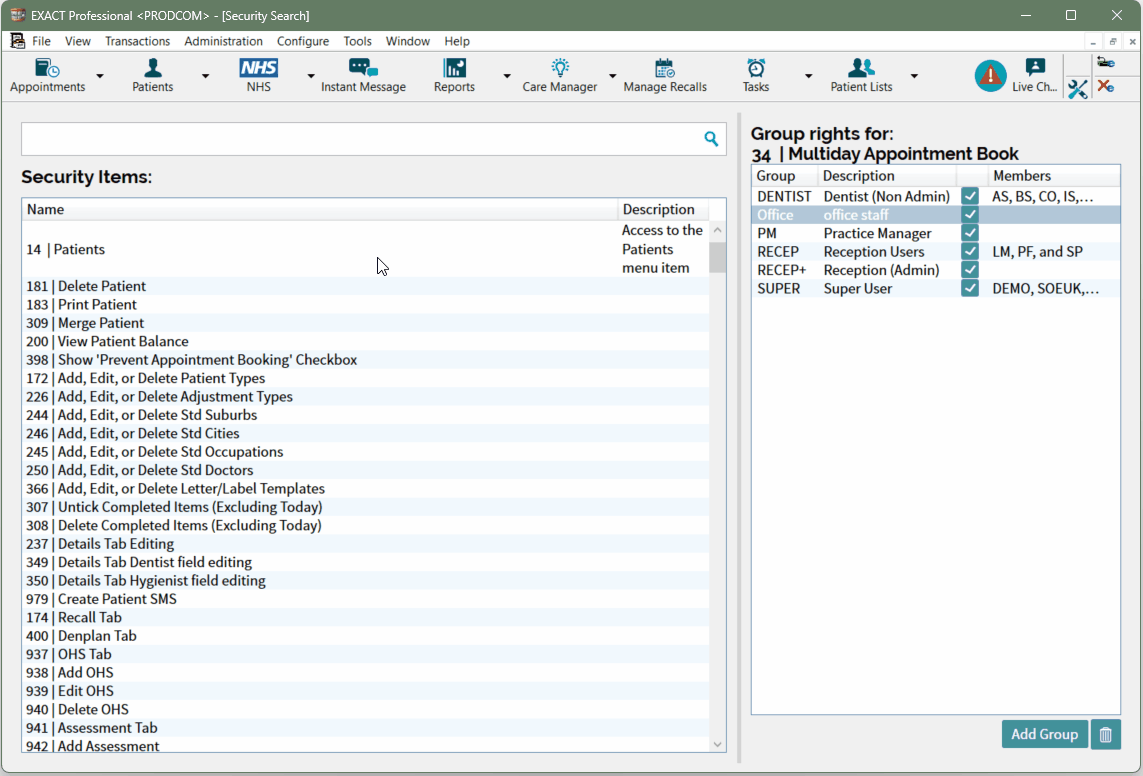
Task: Open the Appointments toolbar icon
Action: coord(47,68)
